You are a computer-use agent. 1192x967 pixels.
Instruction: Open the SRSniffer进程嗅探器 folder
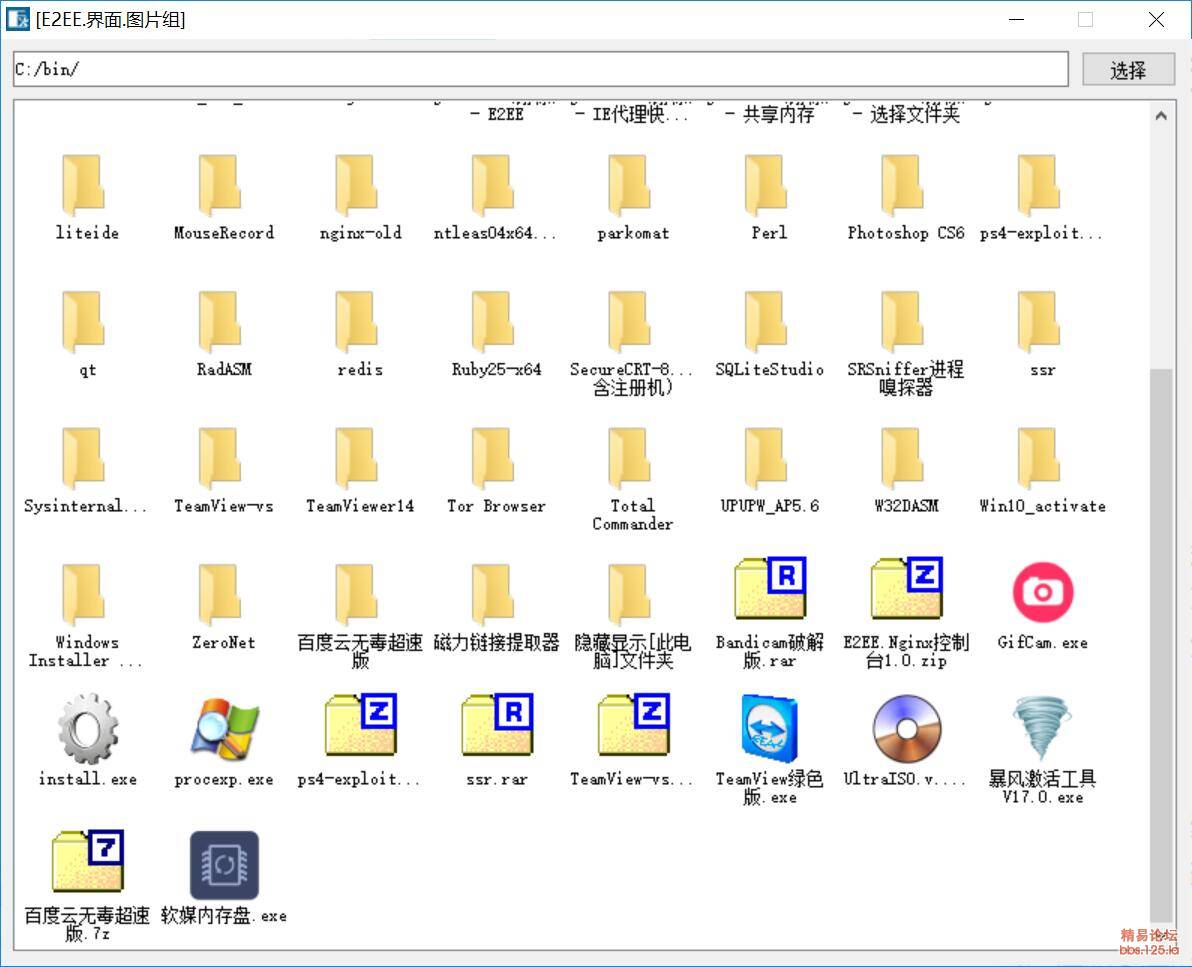(903, 322)
